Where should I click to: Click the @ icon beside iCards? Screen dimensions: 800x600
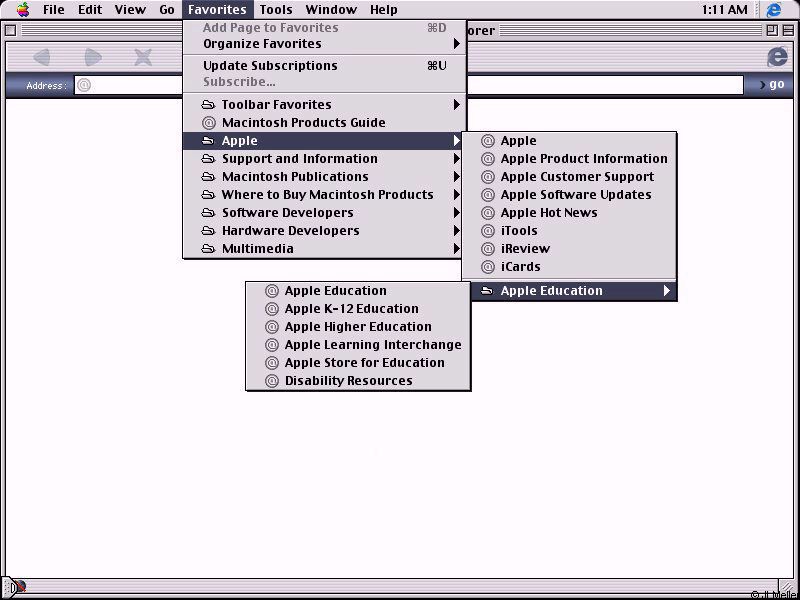[488, 267]
